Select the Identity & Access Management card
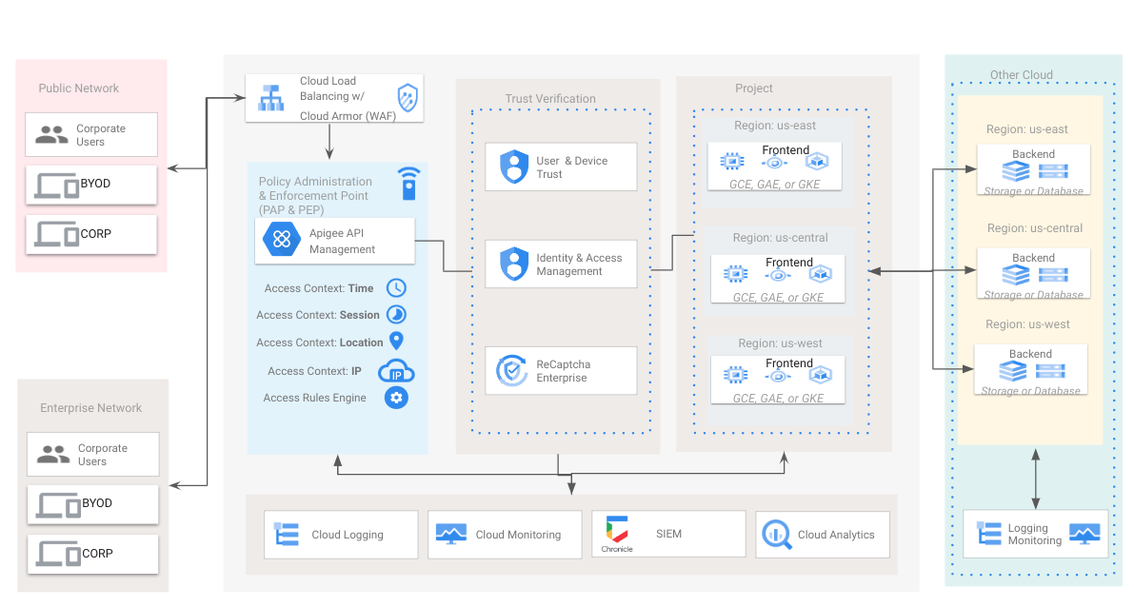 tap(561, 264)
